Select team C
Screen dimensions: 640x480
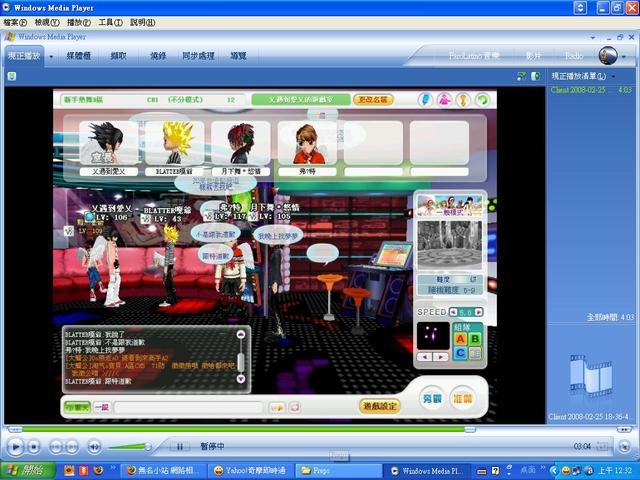pyautogui.click(x=460, y=353)
